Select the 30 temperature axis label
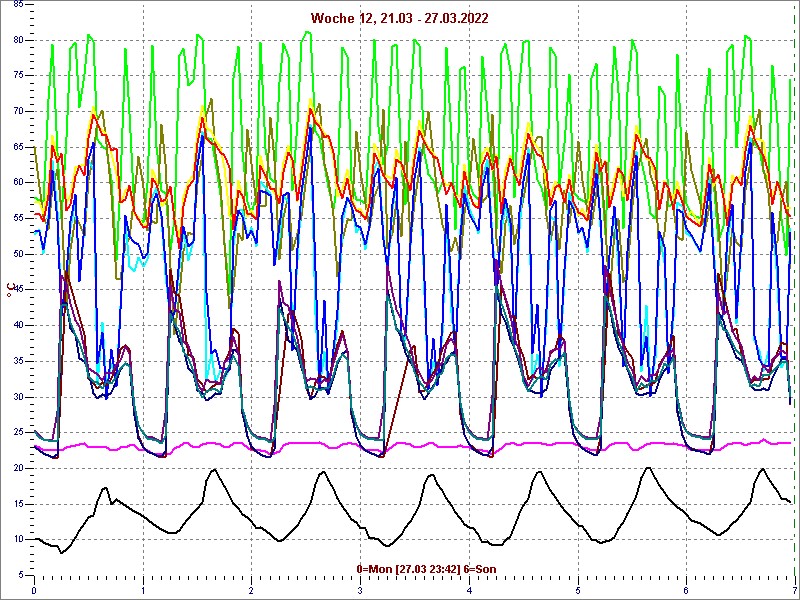Screen dimensions: 800x600 tap(17, 397)
